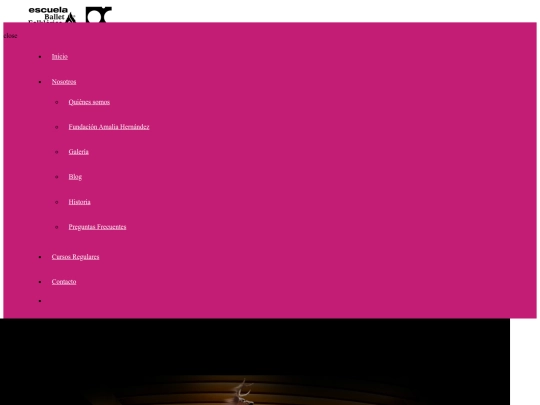Click the dark hero banner image
This screenshot has width=540, height=405.
(255, 362)
